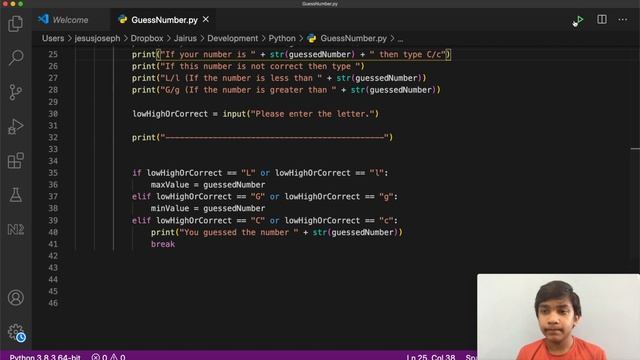Open the Testing flask view

pyautogui.click(x=16, y=195)
